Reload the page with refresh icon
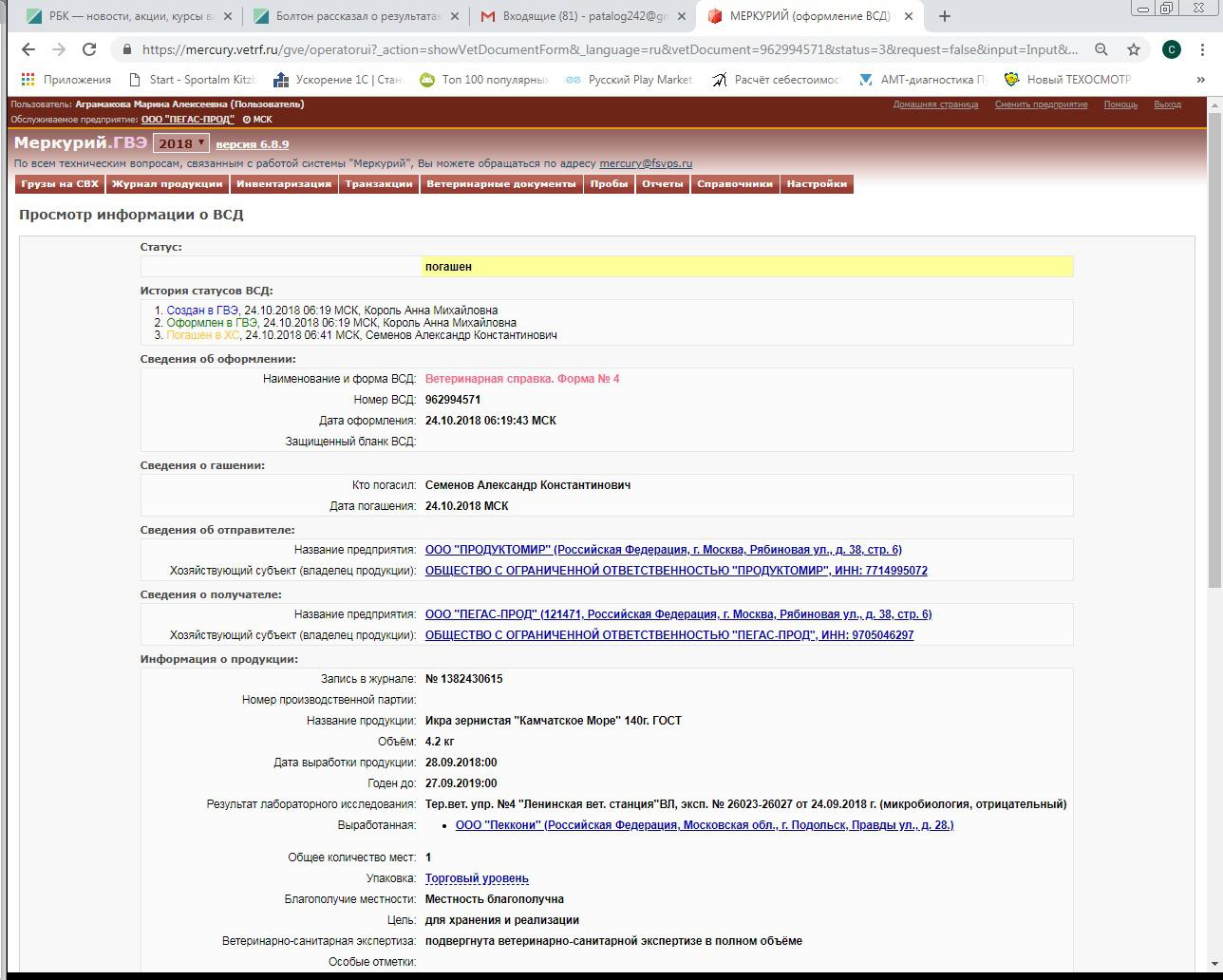 (89, 49)
